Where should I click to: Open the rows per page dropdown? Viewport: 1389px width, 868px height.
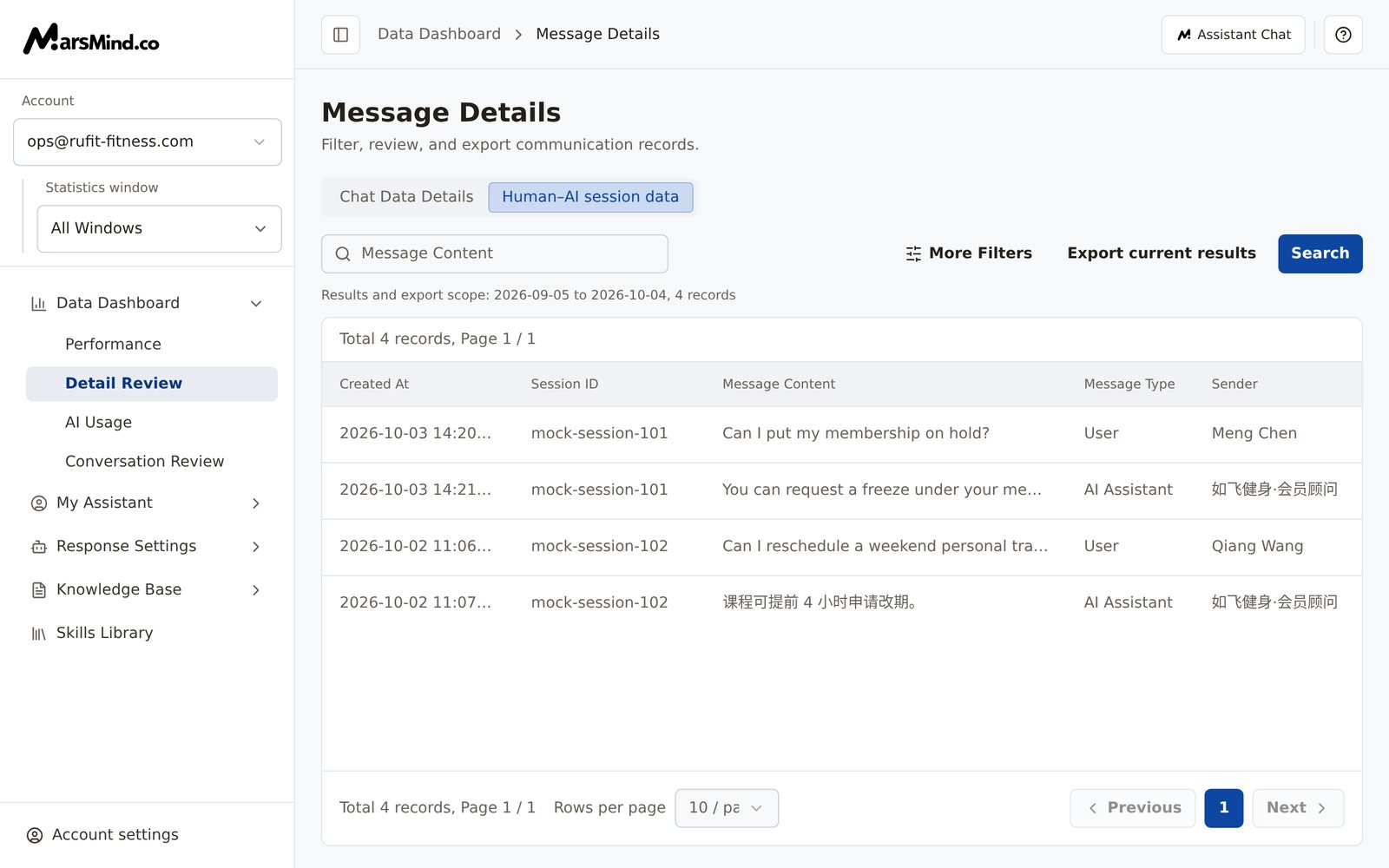pos(727,808)
